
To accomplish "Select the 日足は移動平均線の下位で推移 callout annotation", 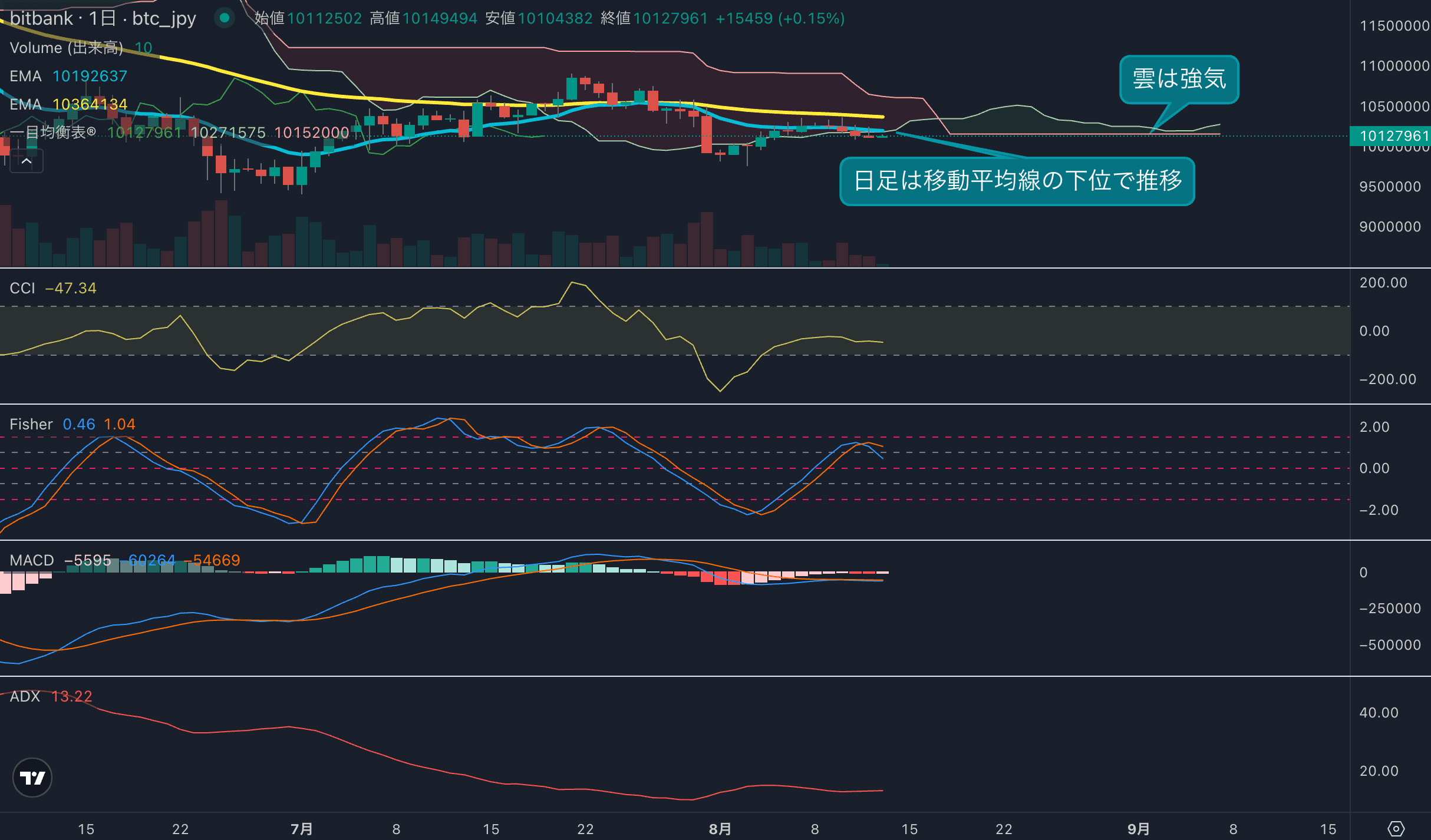I will pos(1017,181).
